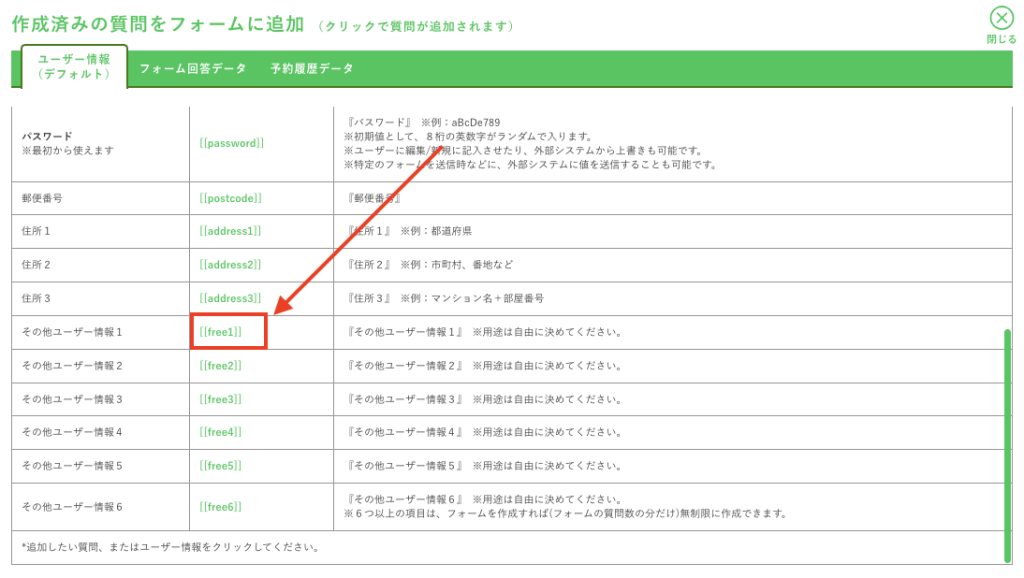Open the 予約履歴データ tab
Screen dimensions: 1024x578
pos(311,69)
